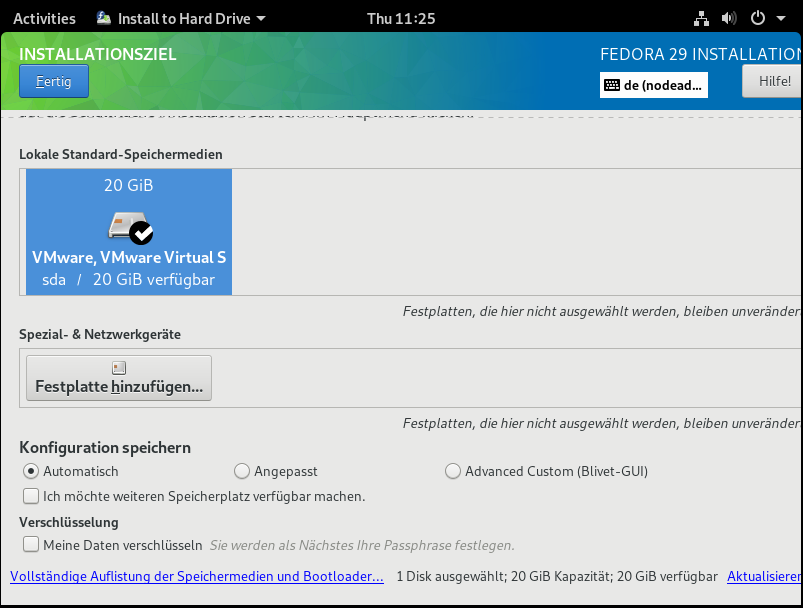Click the hard drive icon with checkmark
The height and width of the screenshot is (608, 803).
pos(131,227)
